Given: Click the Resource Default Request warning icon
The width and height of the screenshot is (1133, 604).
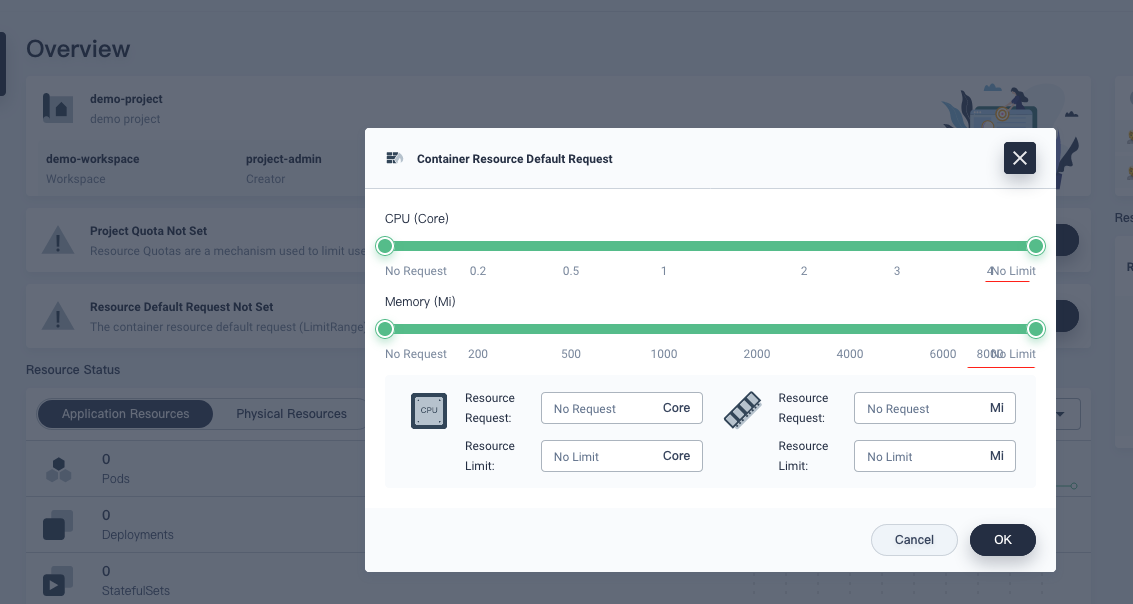Looking at the screenshot, I should (58, 316).
